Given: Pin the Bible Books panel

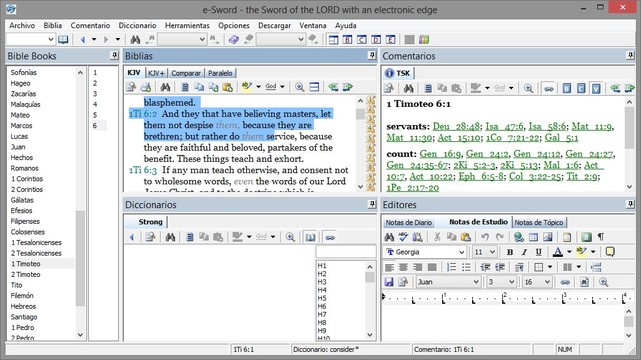Looking at the screenshot, I should pos(114,56).
